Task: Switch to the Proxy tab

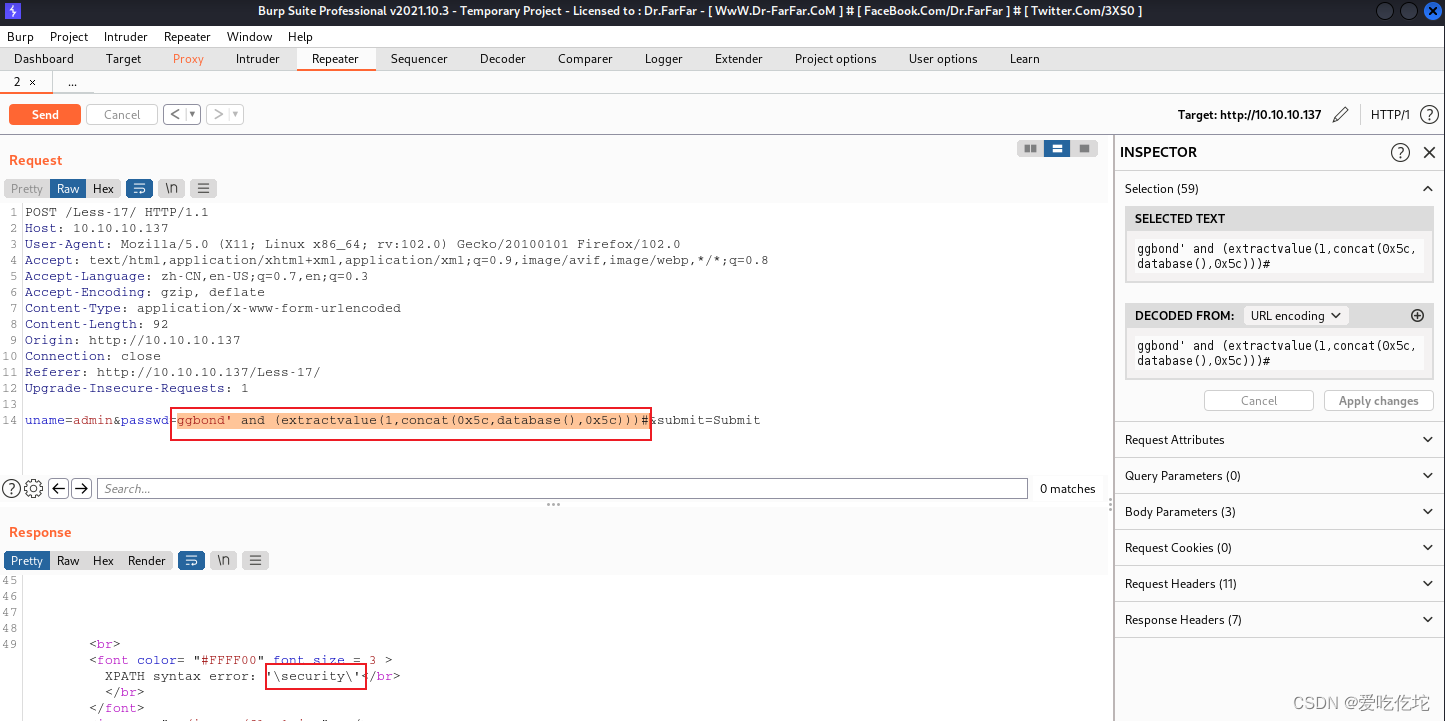Action: coord(188,59)
